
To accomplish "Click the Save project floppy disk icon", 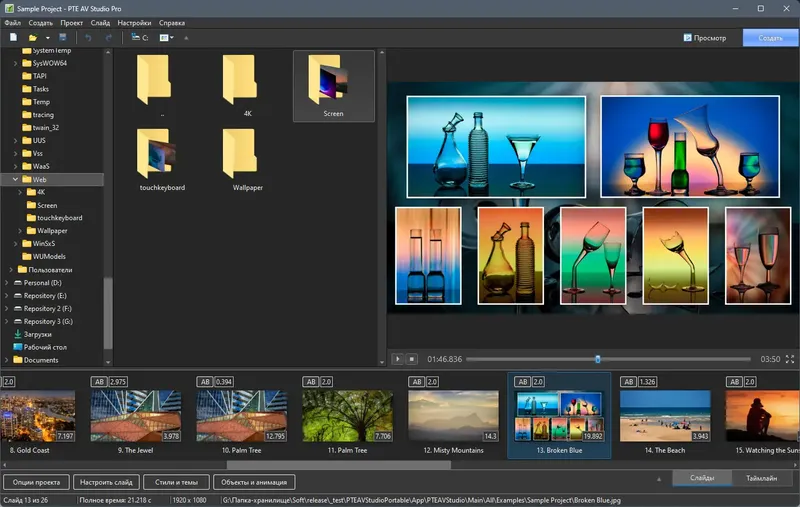I will point(62,38).
